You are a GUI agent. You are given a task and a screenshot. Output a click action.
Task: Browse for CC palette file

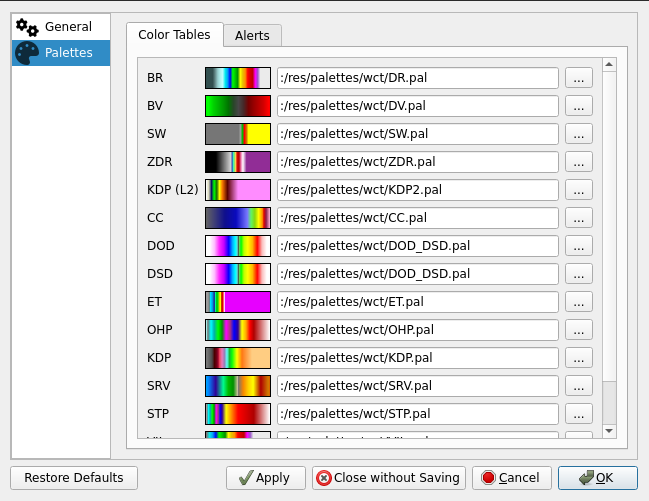click(x=579, y=218)
